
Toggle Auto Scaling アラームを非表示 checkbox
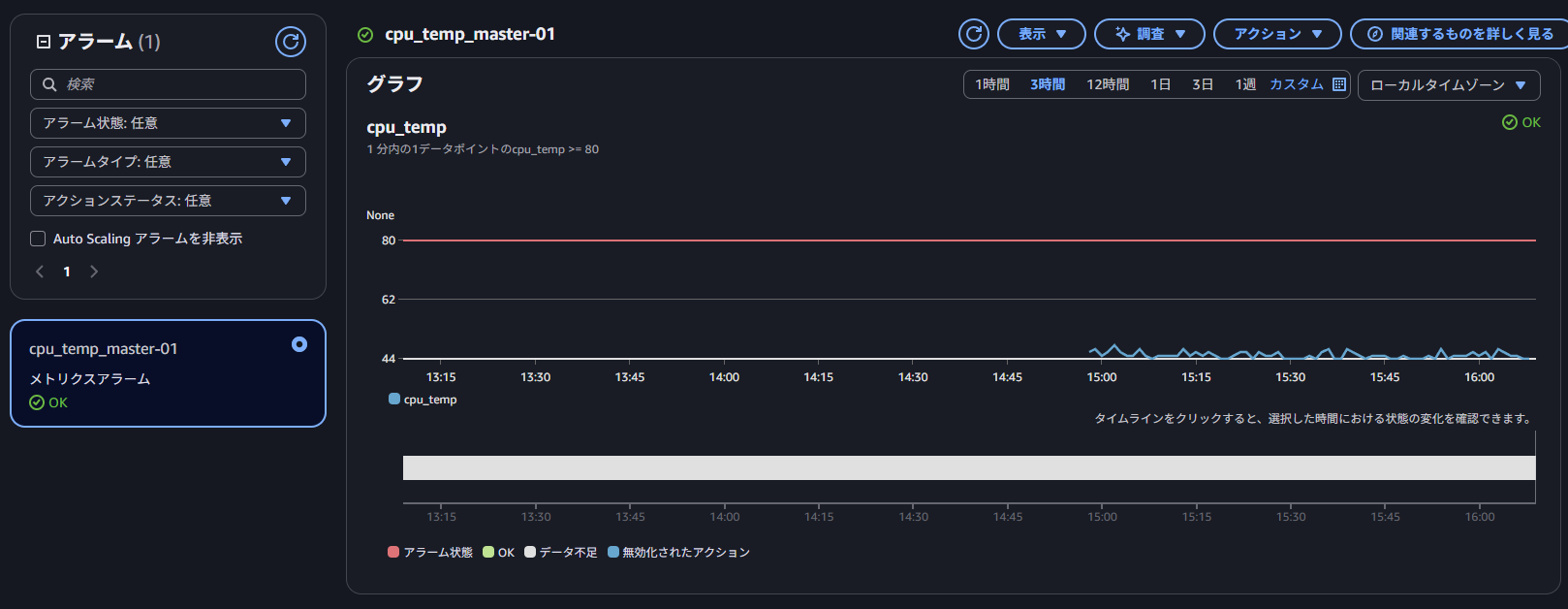[38, 239]
